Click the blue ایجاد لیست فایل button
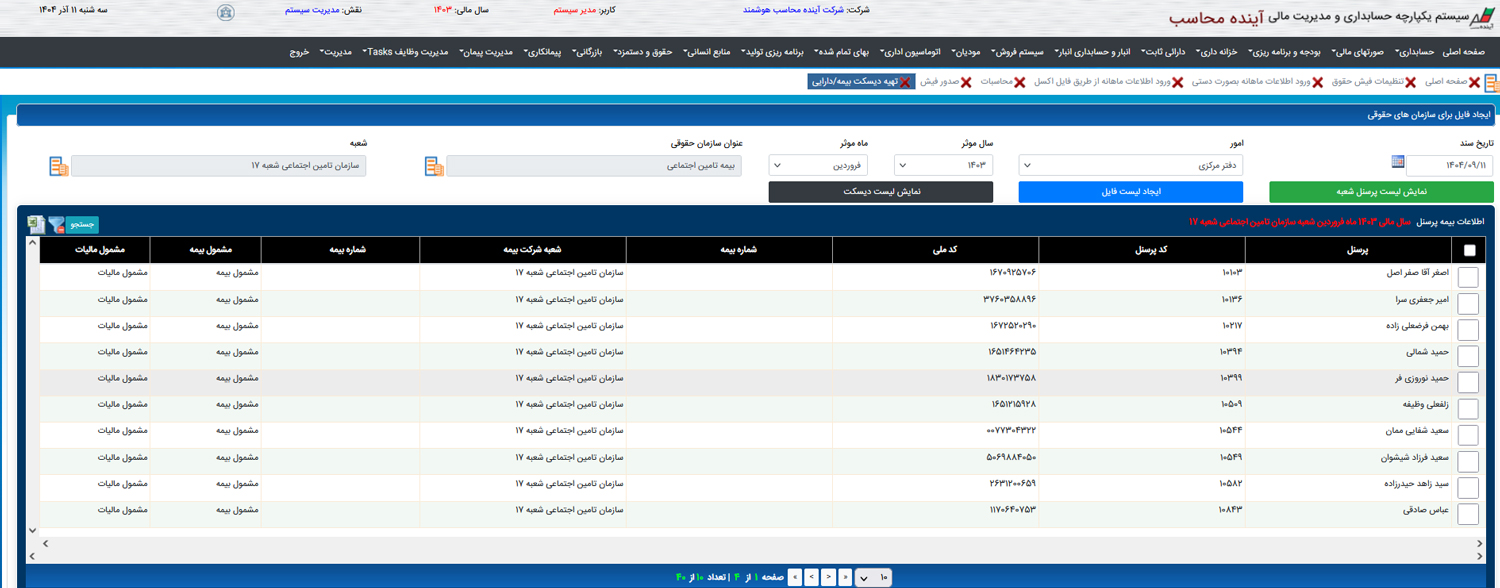1500x588 pixels. coord(1130,192)
